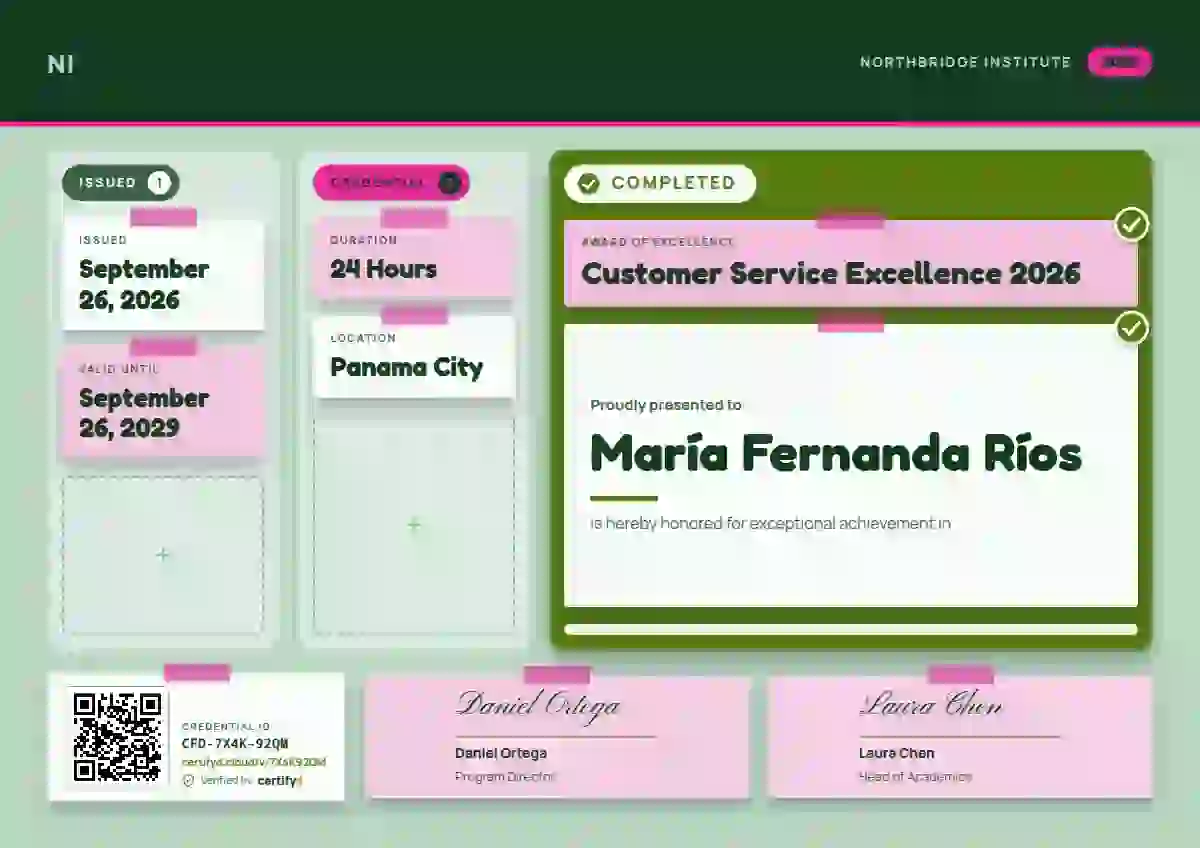Click the QR code image

click(x=117, y=737)
